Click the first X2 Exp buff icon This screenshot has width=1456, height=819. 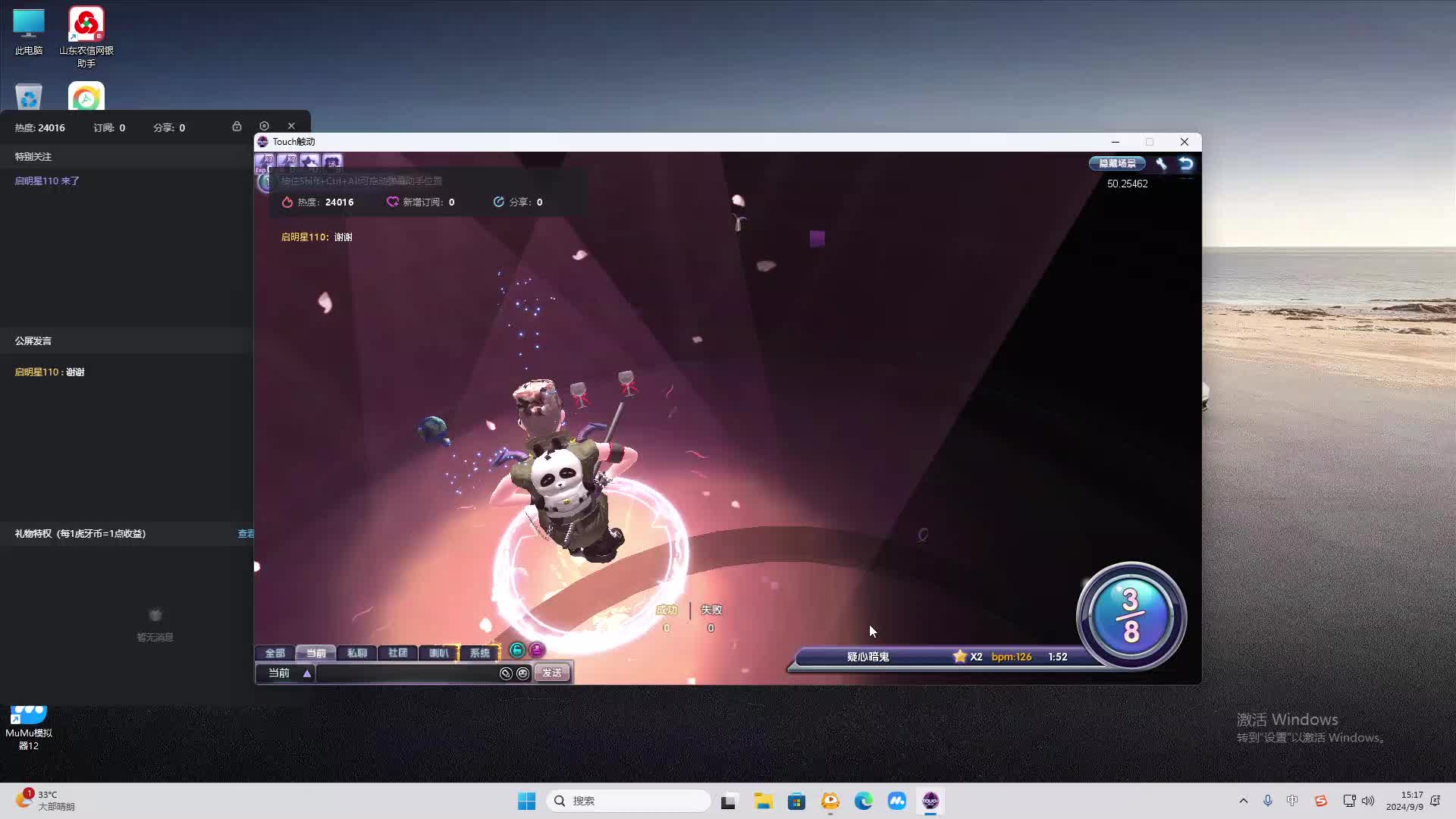[x=265, y=162]
